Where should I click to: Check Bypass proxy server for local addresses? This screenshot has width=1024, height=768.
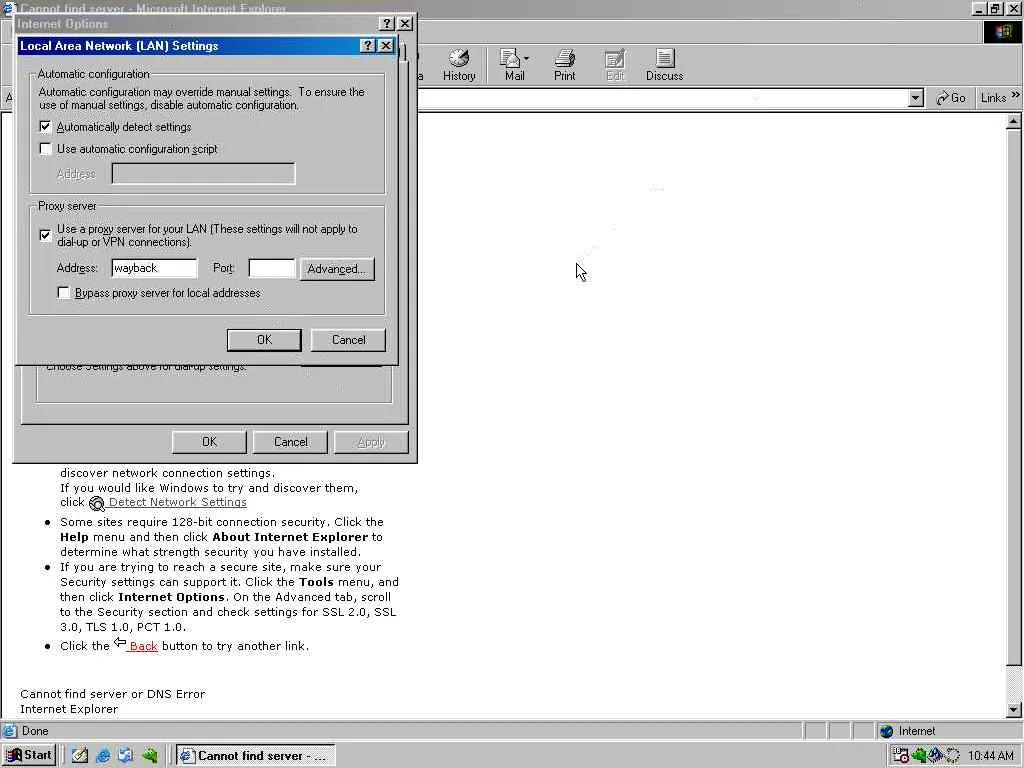click(63, 293)
